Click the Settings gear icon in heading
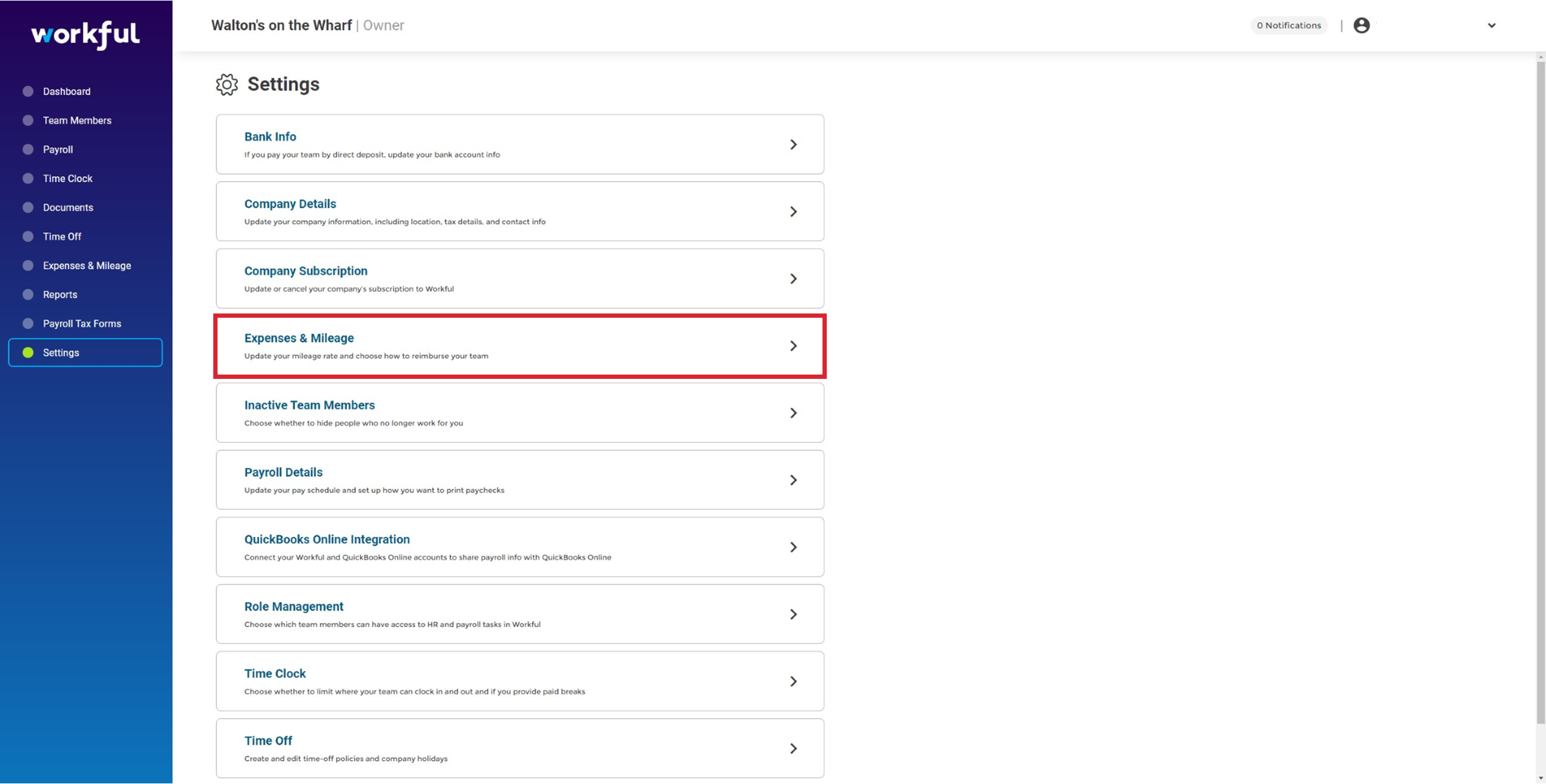1546x784 pixels. 227,84
